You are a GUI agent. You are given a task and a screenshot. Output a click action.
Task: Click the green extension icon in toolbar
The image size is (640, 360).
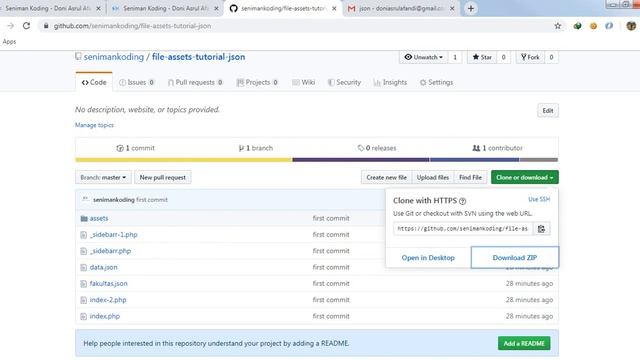click(x=577, y=26)
